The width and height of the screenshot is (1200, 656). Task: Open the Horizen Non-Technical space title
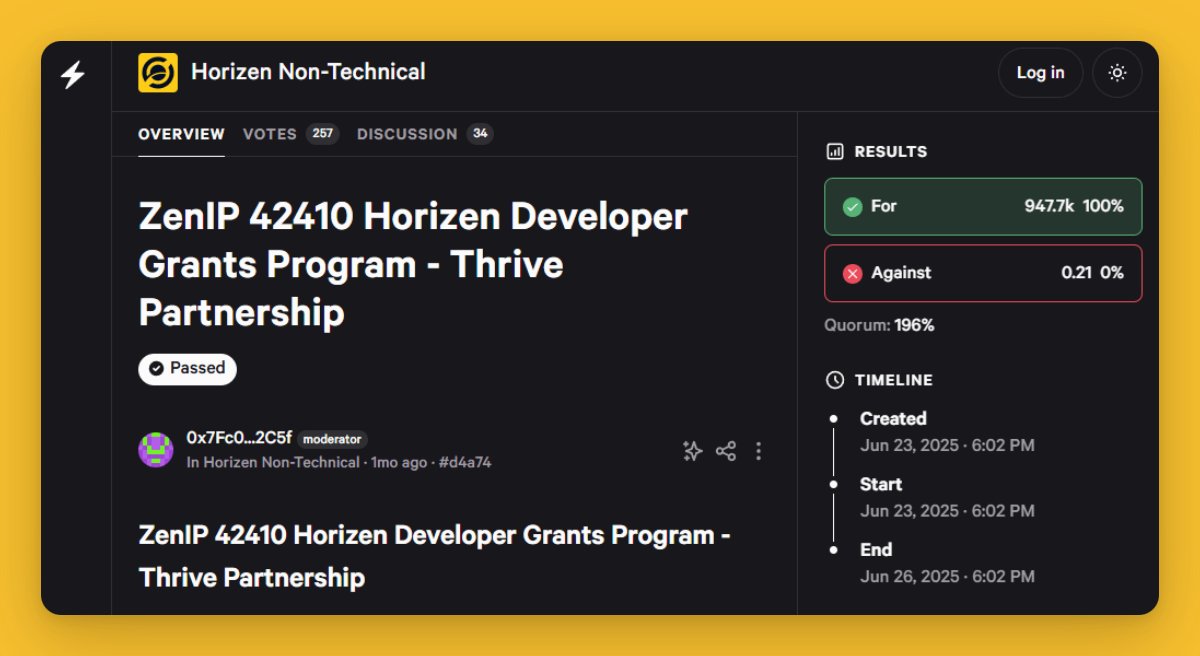(x=308, y=72)
